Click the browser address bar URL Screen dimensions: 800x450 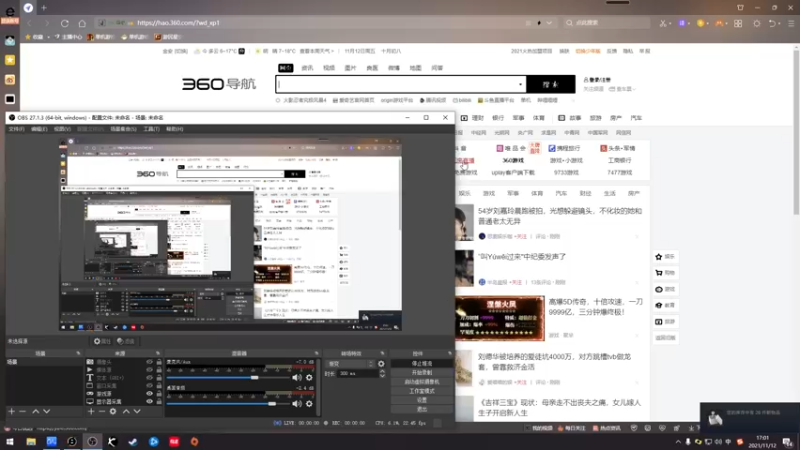[178, 23]
